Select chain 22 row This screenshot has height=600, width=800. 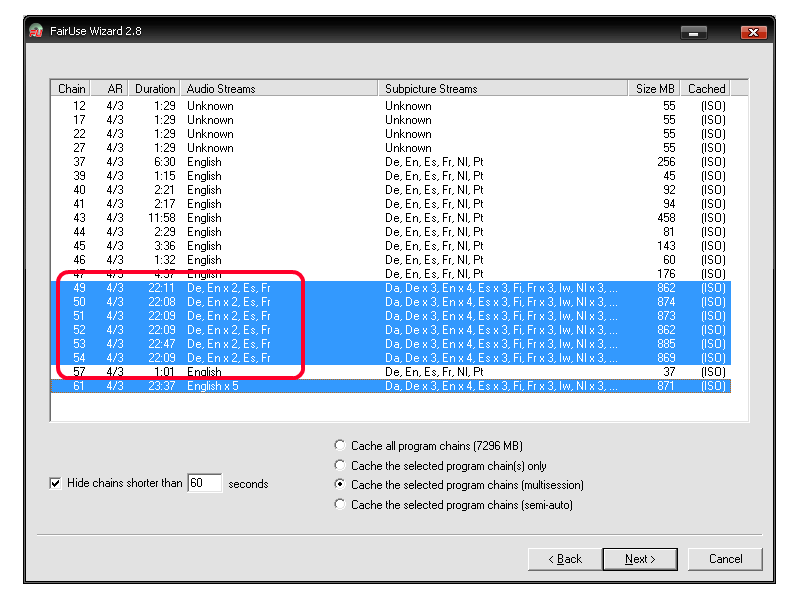click(391, 134)
